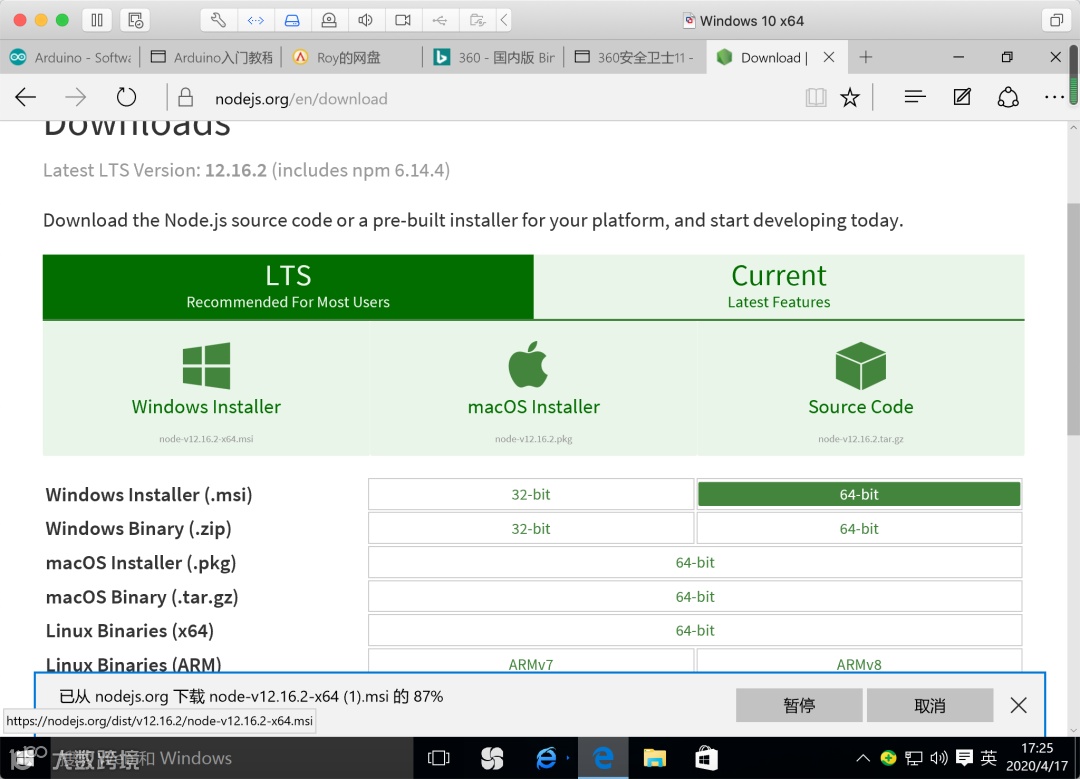Click 64-bit for Windows Binary (.zip)

859,528
